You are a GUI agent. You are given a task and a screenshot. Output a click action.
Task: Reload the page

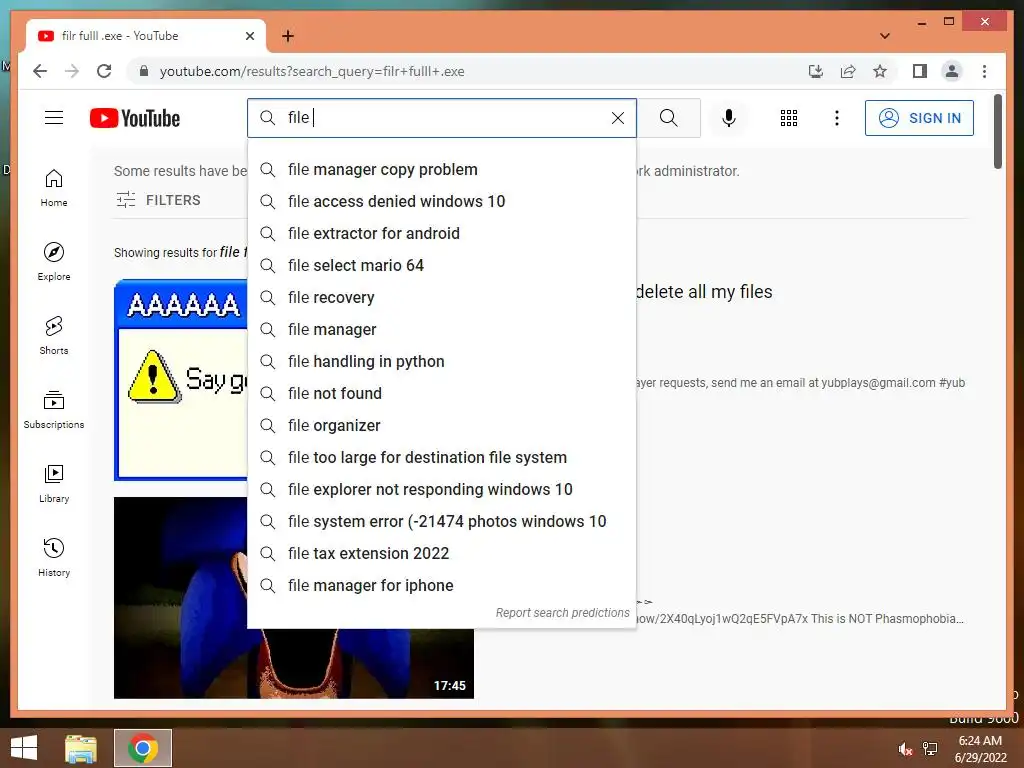tap(104, 71)
